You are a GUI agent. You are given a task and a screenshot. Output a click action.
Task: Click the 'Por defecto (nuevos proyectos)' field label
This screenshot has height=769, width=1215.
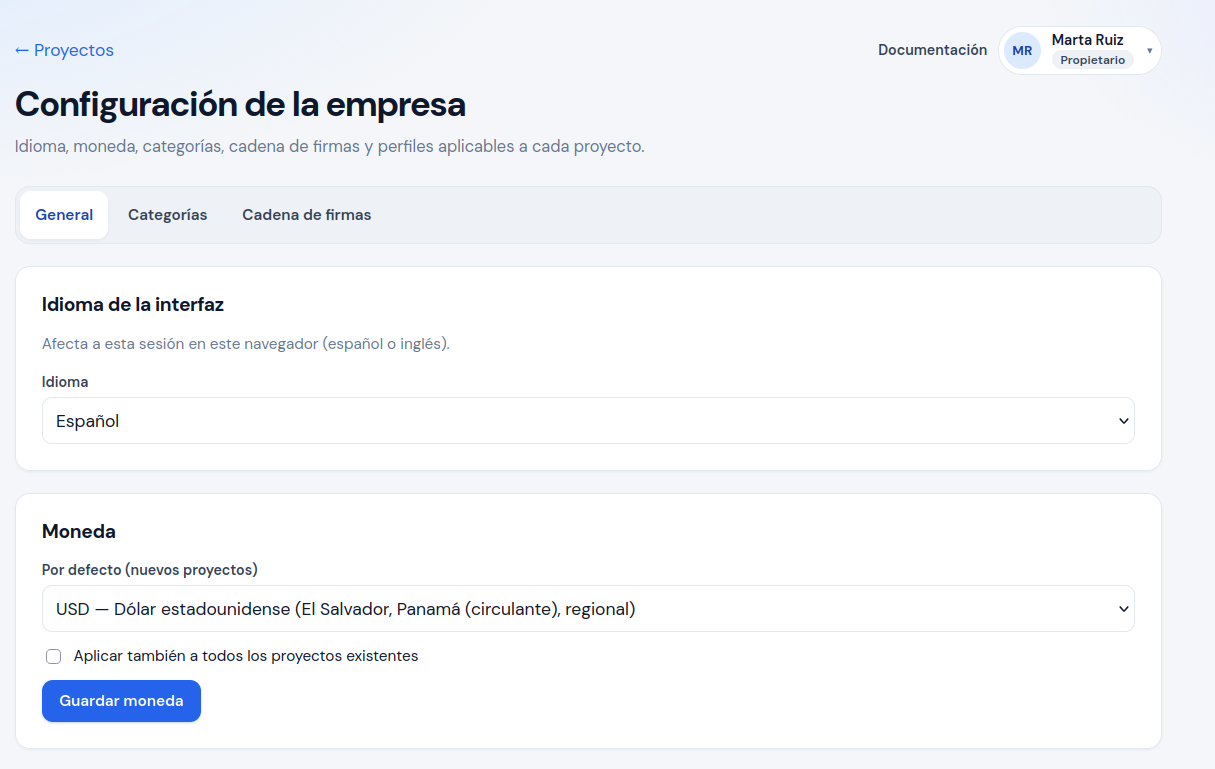tap(150, 570)
